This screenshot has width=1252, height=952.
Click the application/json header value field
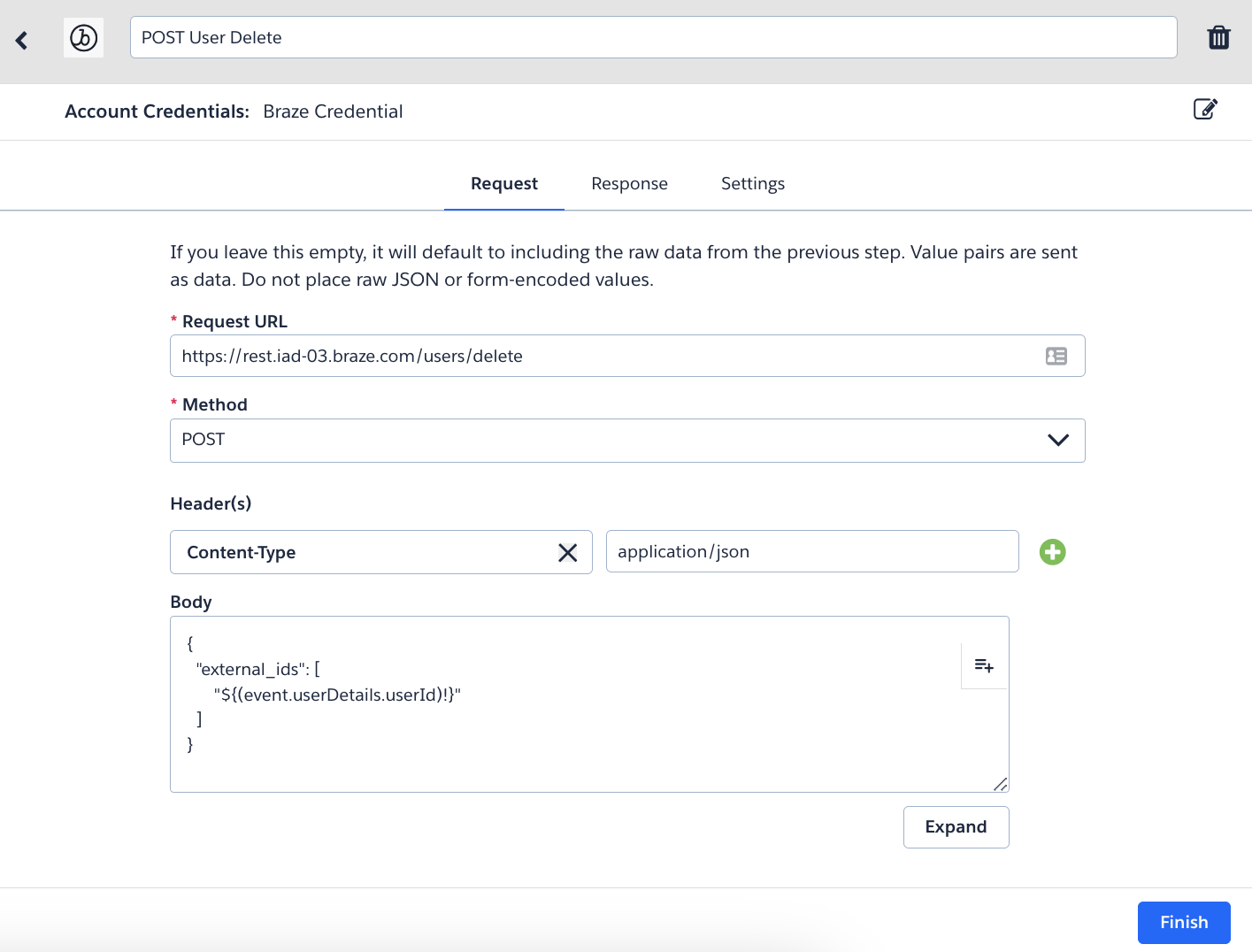pyautogui.click(x=811, y=551)
